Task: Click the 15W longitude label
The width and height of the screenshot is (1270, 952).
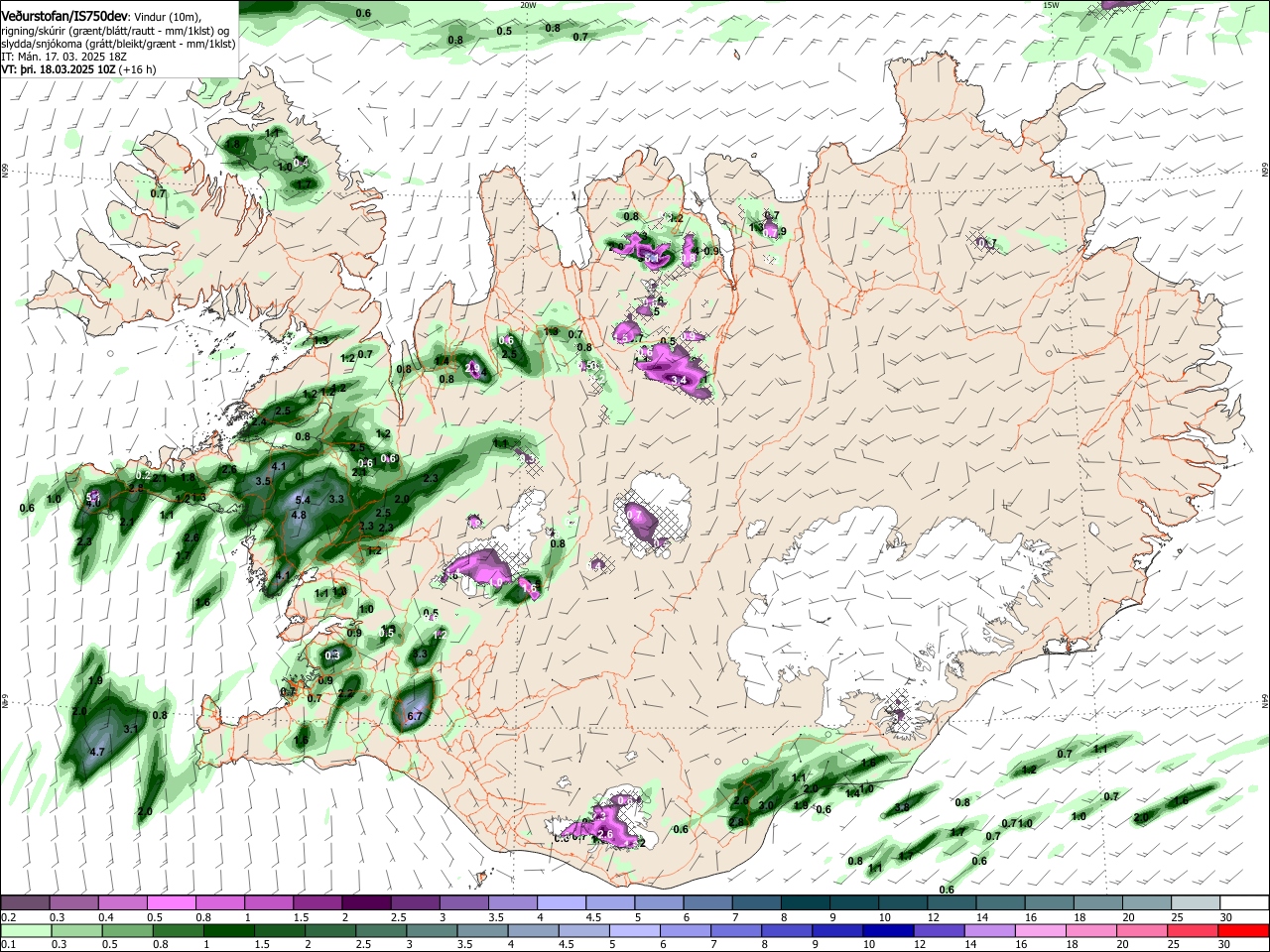Action: (x=1051, y=5)
